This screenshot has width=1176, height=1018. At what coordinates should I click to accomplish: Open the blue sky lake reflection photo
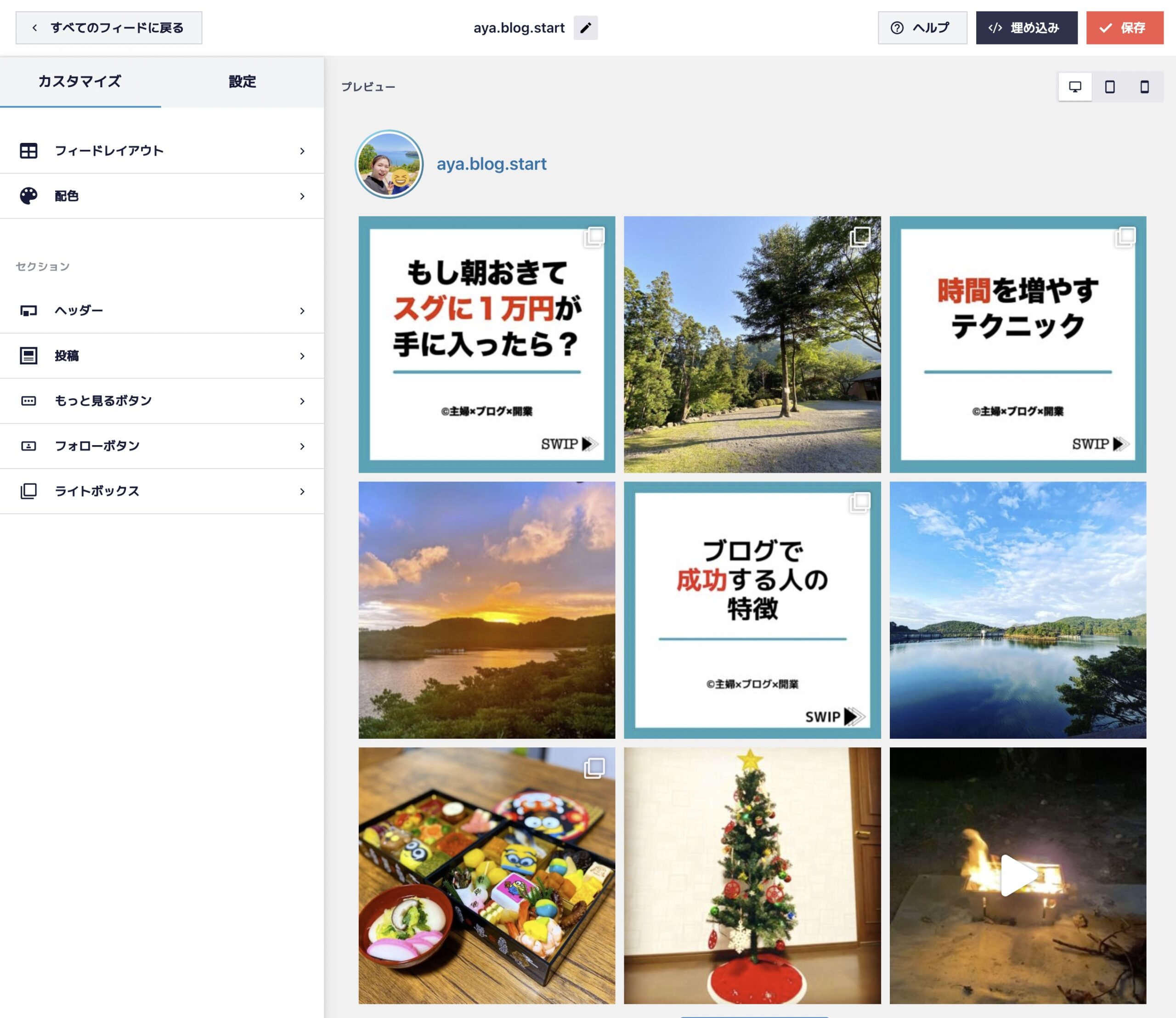pos(1018,610)
